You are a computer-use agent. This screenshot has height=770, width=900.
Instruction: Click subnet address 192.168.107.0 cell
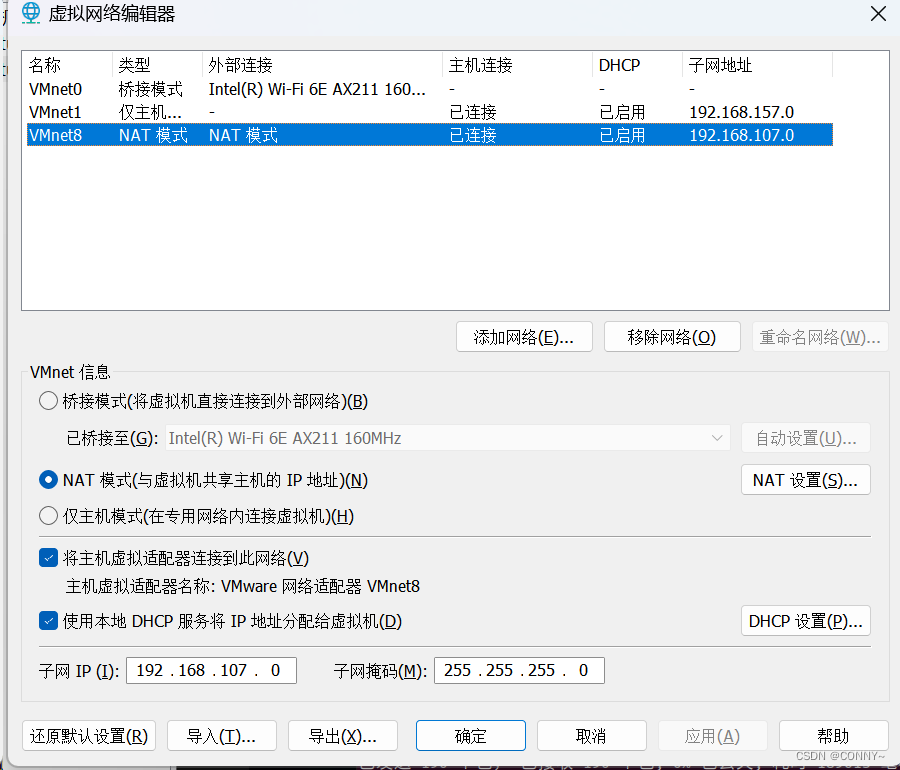(x=742, y=135)
